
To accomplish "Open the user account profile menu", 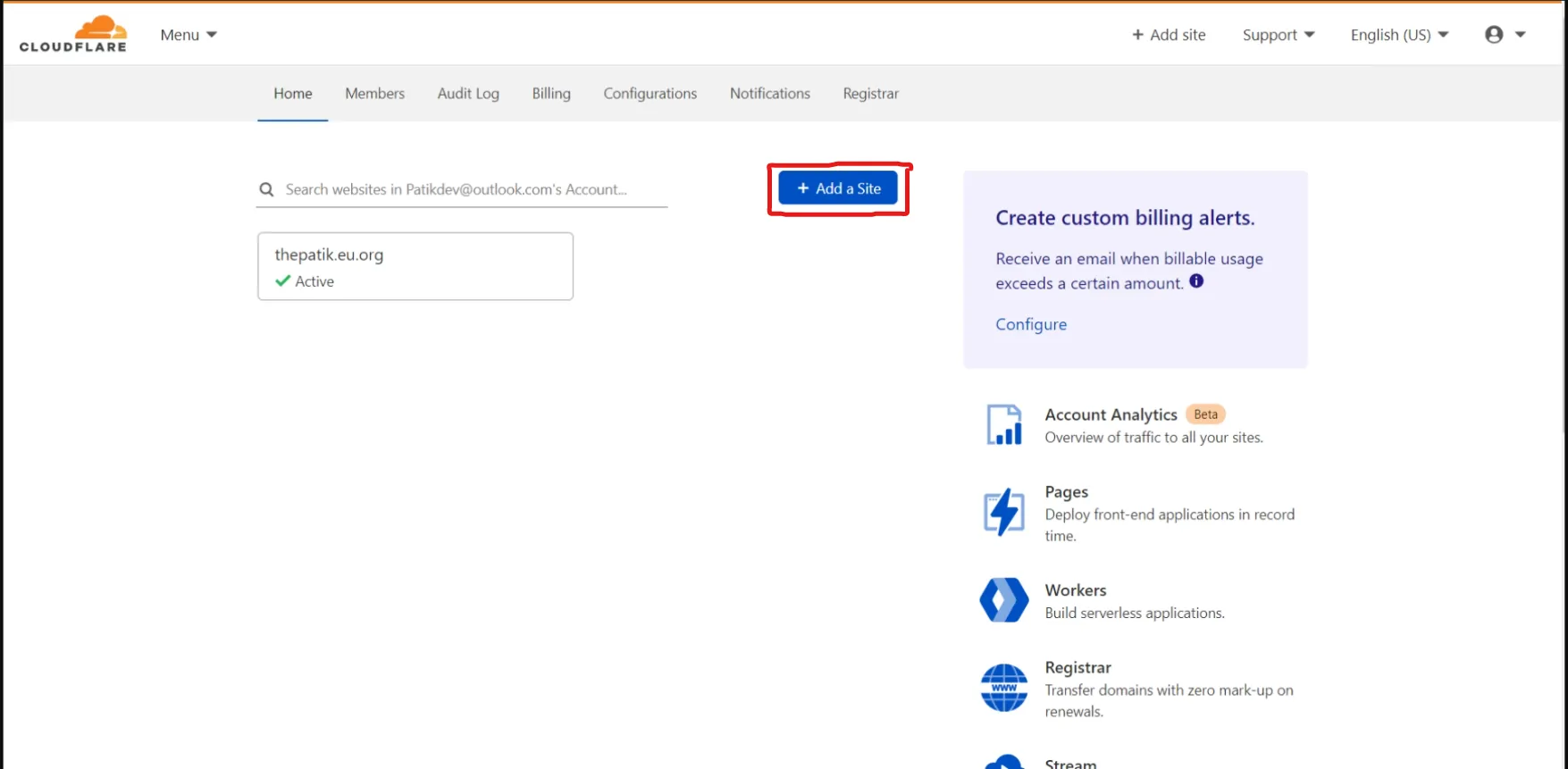I will point(1505,35).
